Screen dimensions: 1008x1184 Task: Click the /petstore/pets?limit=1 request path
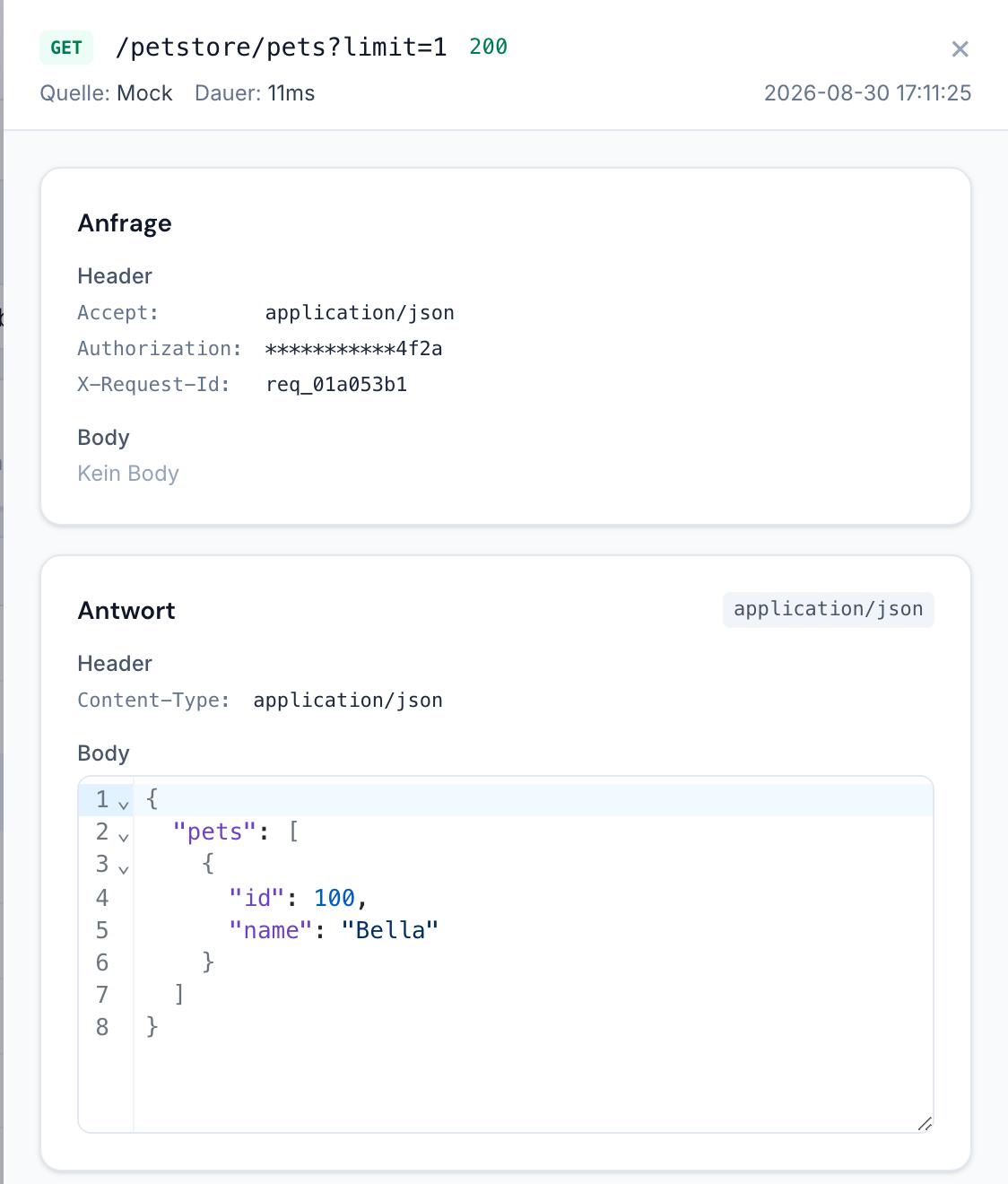(x=281, y=47)
